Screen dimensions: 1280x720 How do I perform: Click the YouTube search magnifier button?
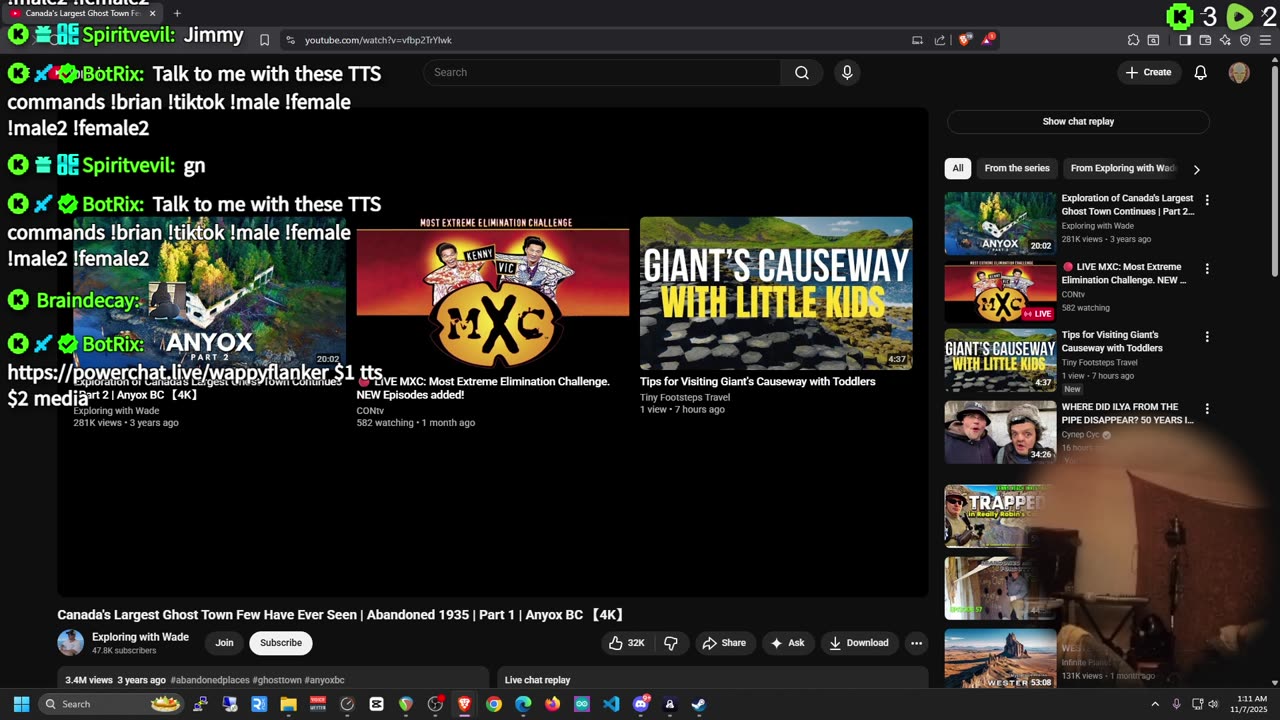click(x=801, y=72)
